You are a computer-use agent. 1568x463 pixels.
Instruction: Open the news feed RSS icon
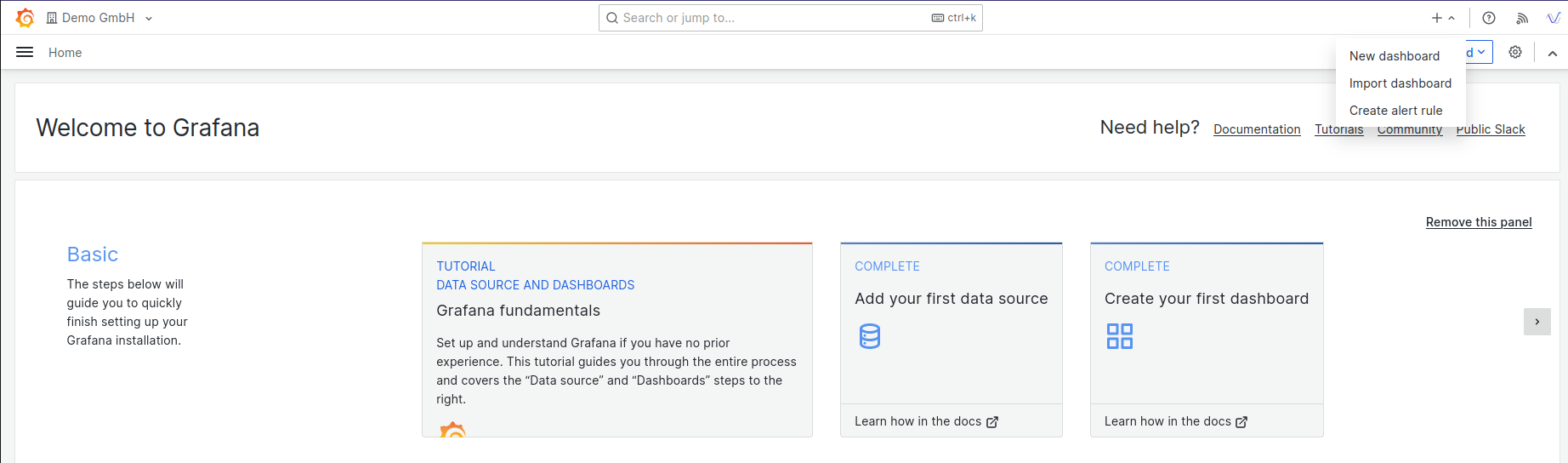point(1522,18)
